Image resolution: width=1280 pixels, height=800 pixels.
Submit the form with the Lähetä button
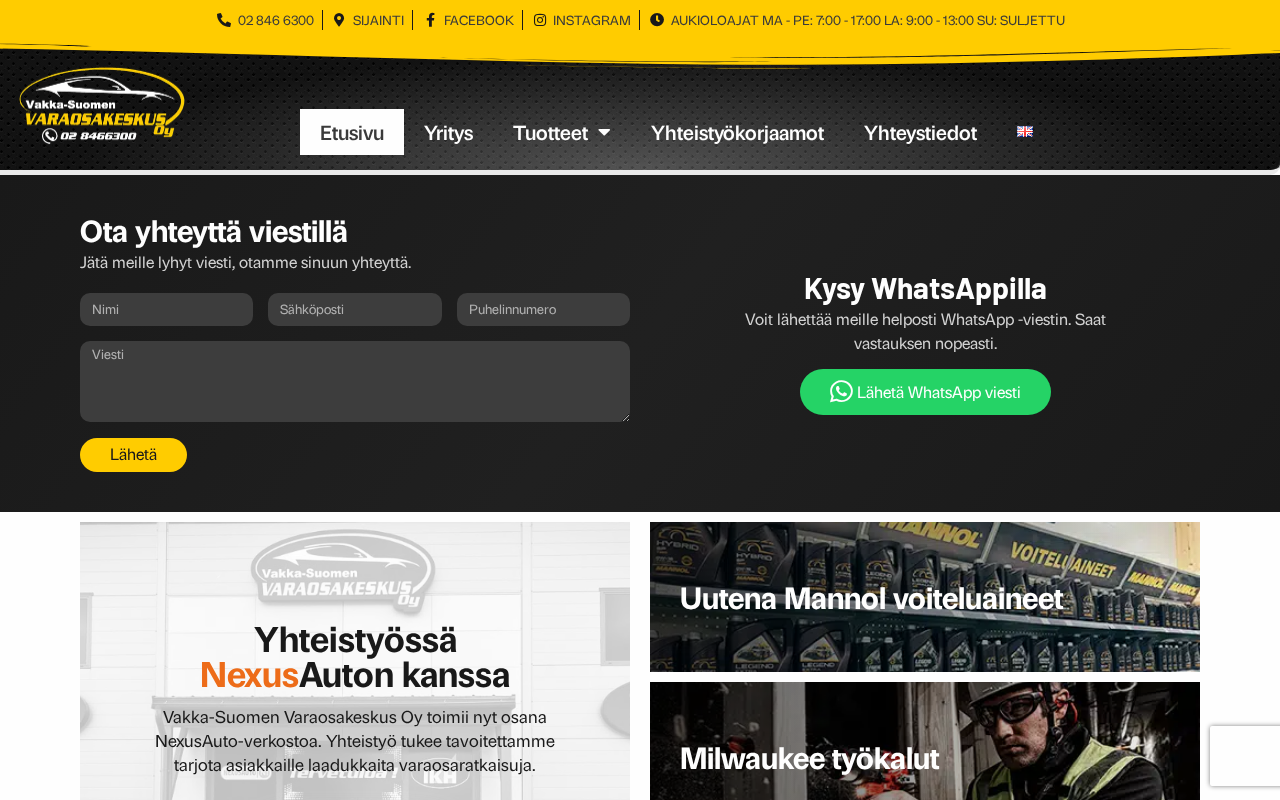[x=133, y=455]
